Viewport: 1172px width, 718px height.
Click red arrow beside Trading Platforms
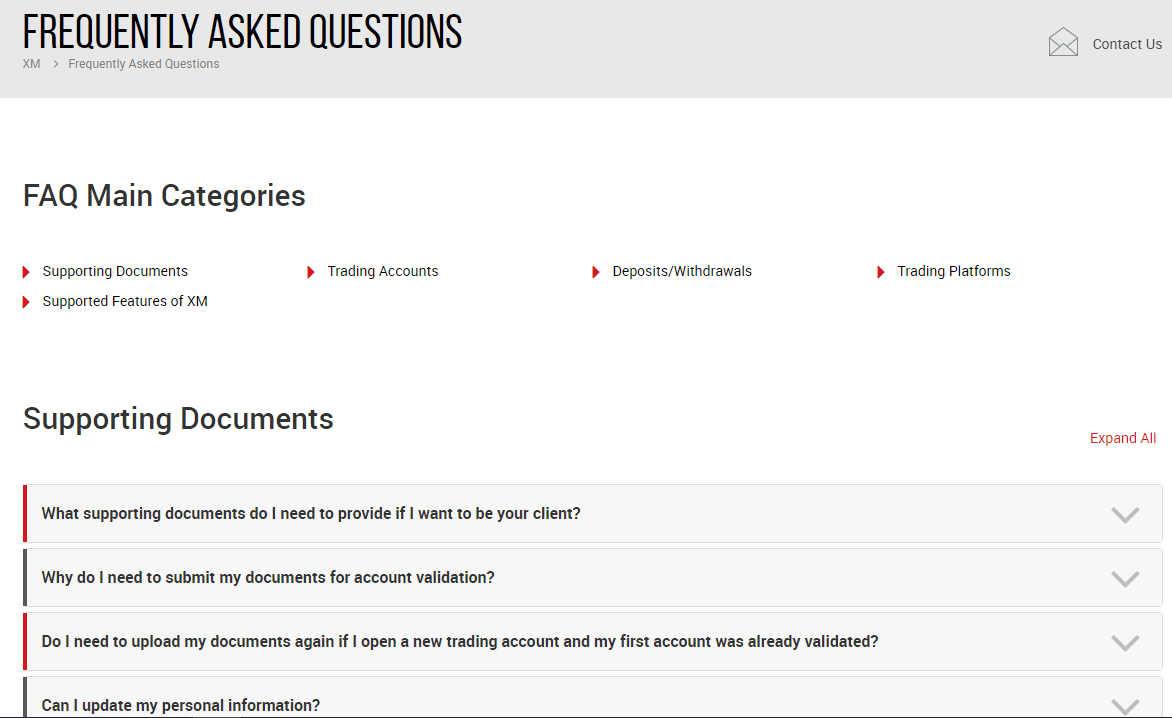click(881, 272)
